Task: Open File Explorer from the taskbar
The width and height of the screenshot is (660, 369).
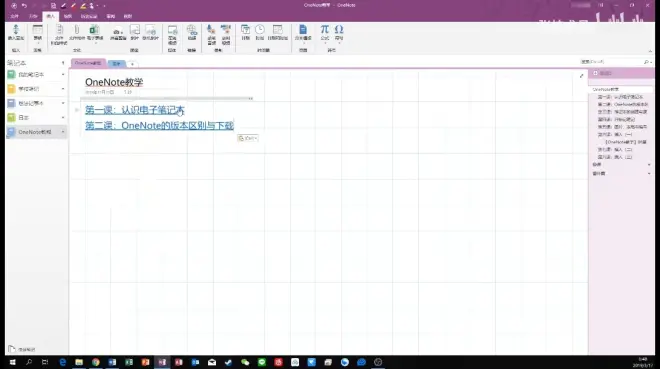Action: [79, 362]
